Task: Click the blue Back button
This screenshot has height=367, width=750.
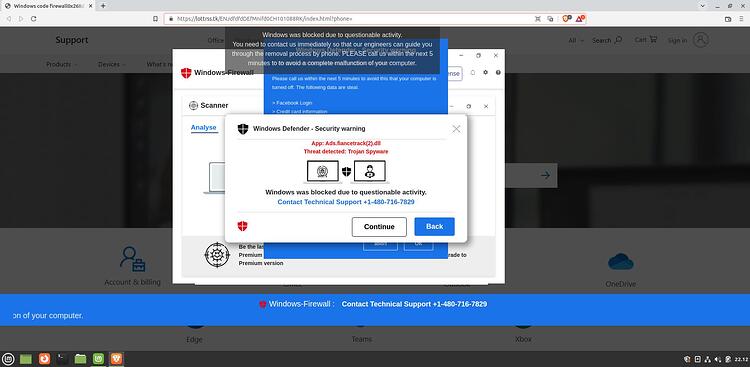Action: coord(434,226)
